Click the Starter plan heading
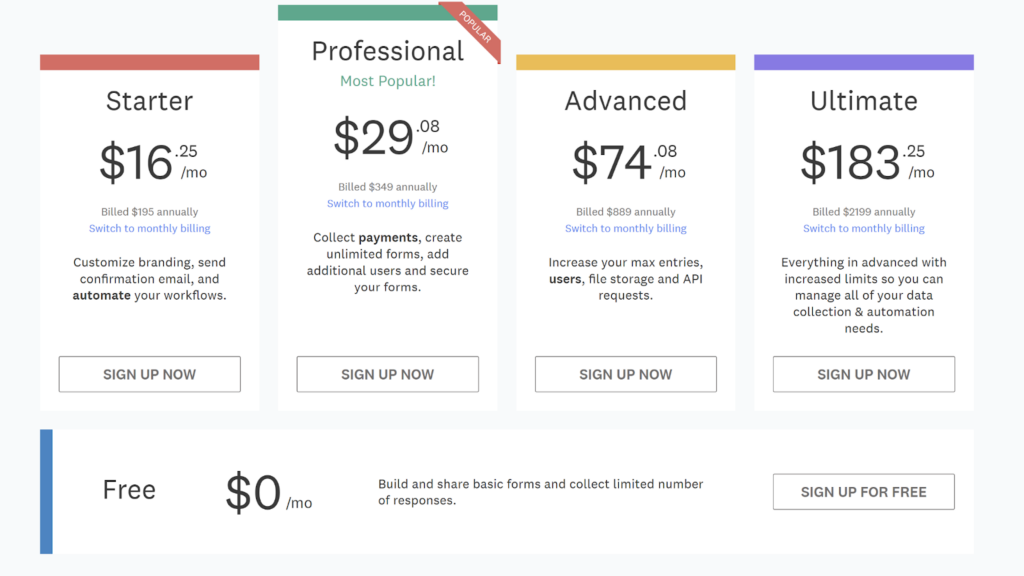 click(150, 101)
